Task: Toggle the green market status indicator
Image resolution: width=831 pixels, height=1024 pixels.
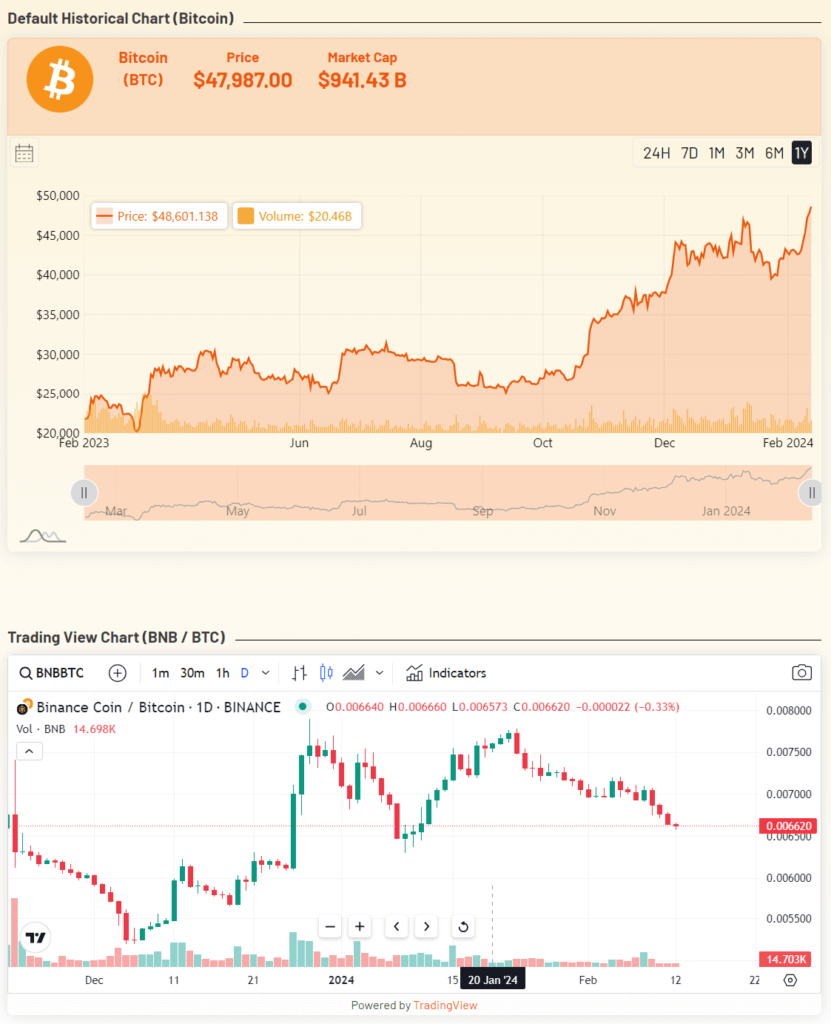Action: click(x=302, y=707)
